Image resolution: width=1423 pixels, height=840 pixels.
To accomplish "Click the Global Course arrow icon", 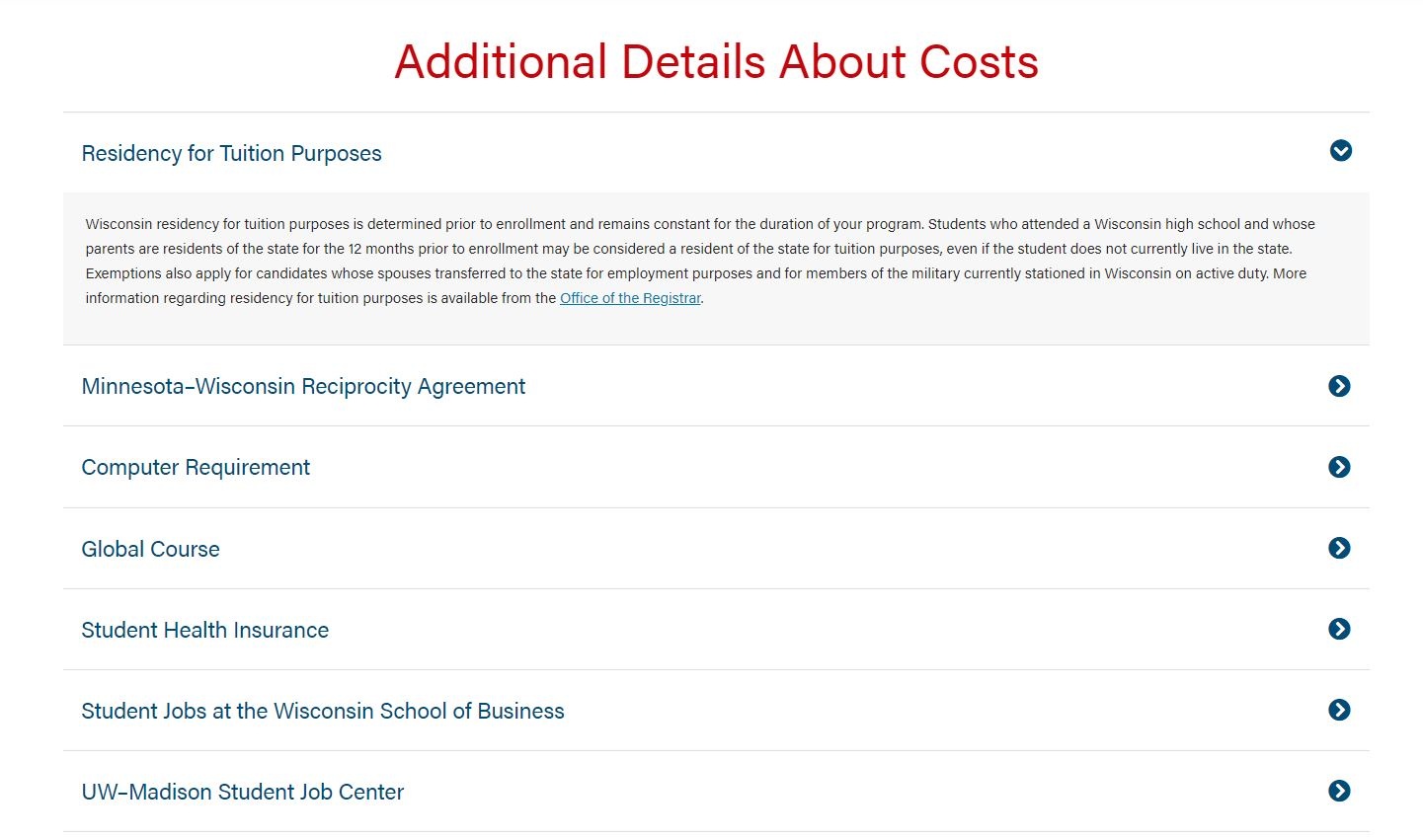I will tap(1339, 548).
